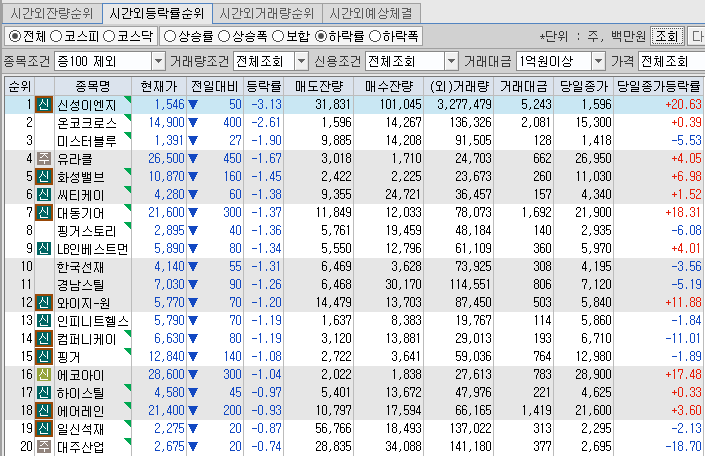This screenshot has width=705, height=456.
Task: Open the 가격 dropdown showing 전체조회
Action: click(672, 61)
